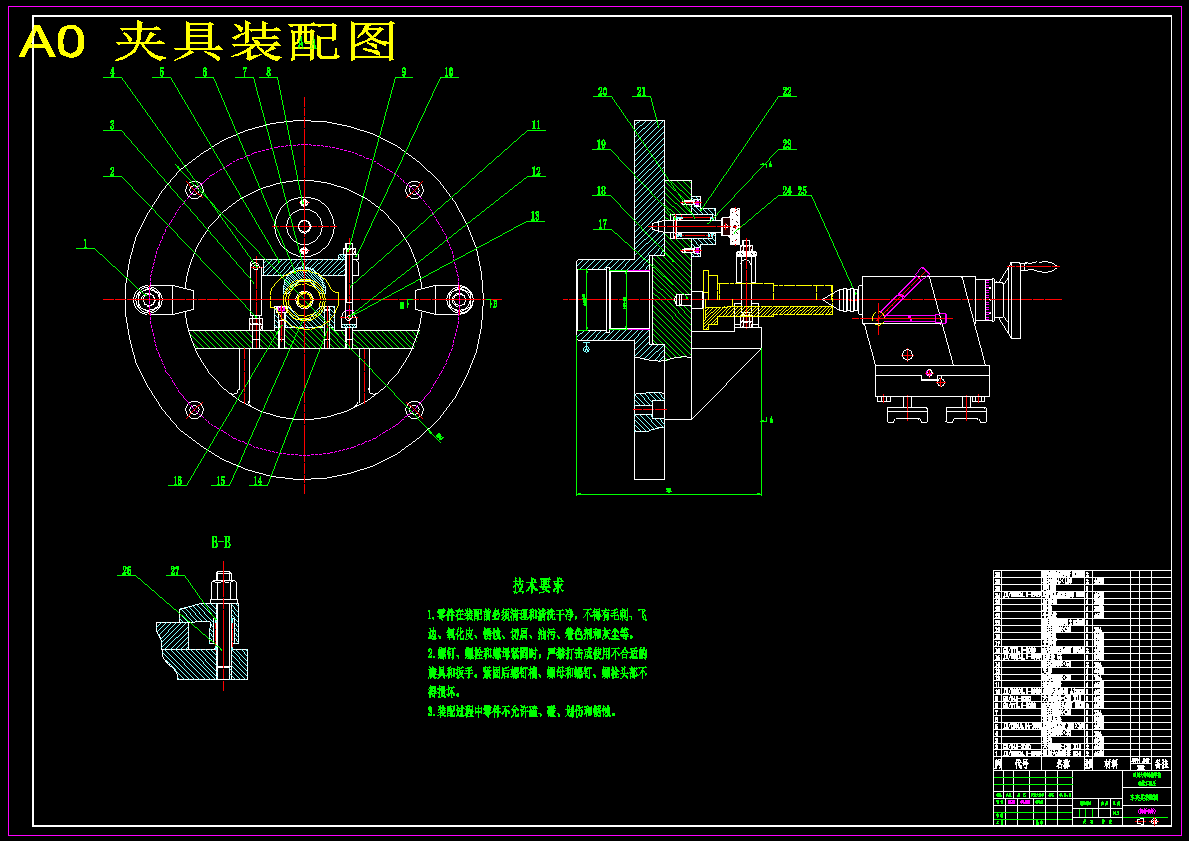Select part balloon number 18
The image size is (1189, 841).
tap(601, 191)
